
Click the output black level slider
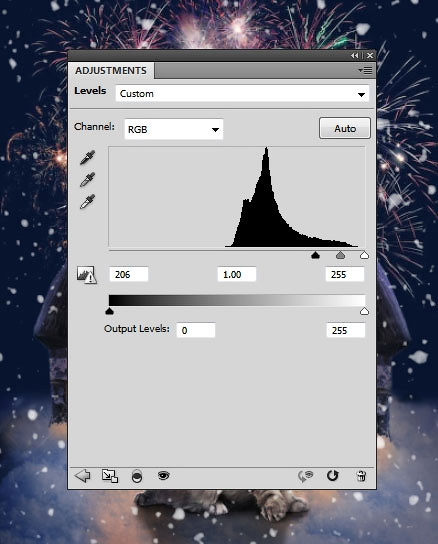pos(109,311)
